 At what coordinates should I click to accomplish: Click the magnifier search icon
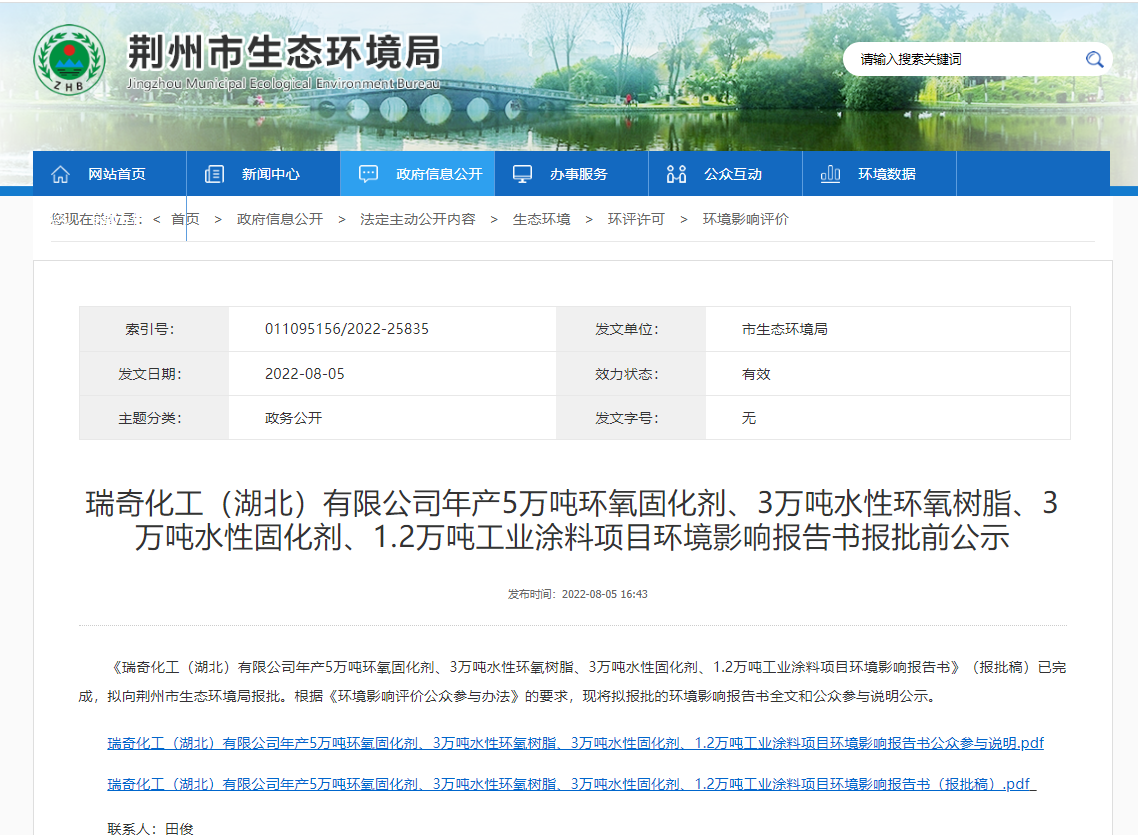[1094, 59]
